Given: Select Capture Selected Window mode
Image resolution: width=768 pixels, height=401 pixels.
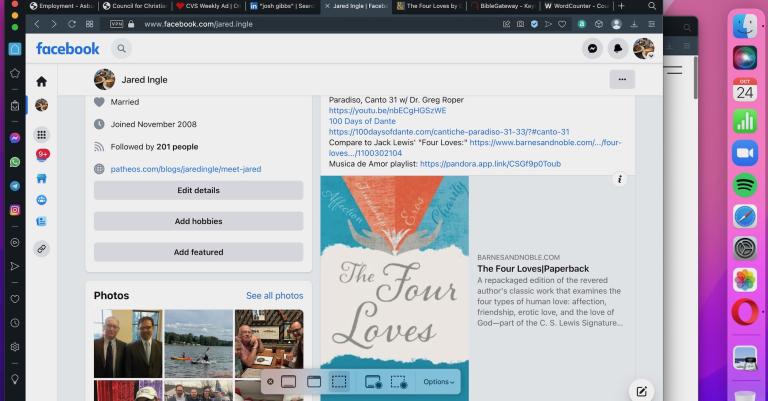Looking at the screenshot, I should coord(314,382).
